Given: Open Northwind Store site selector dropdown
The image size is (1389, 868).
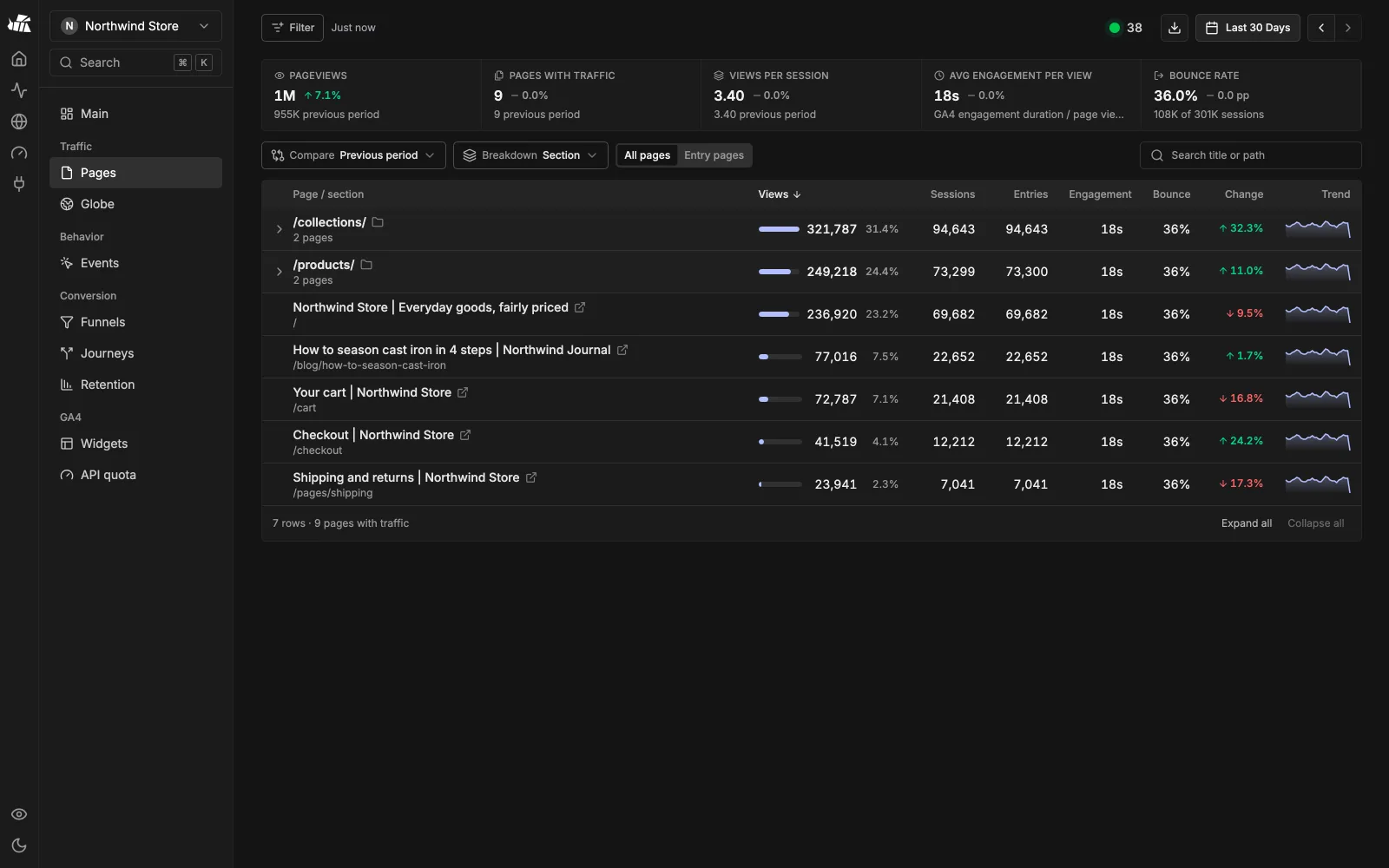Looking at the screenshot, I should [135, 26].
